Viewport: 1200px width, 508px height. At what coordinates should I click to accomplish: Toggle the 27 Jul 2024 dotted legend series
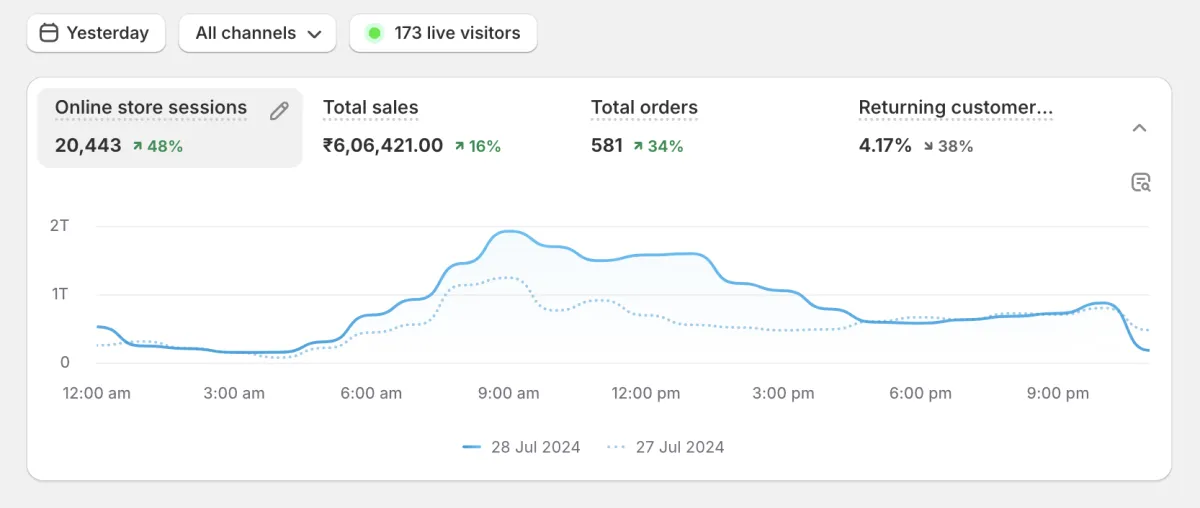(x=666, y=447)
